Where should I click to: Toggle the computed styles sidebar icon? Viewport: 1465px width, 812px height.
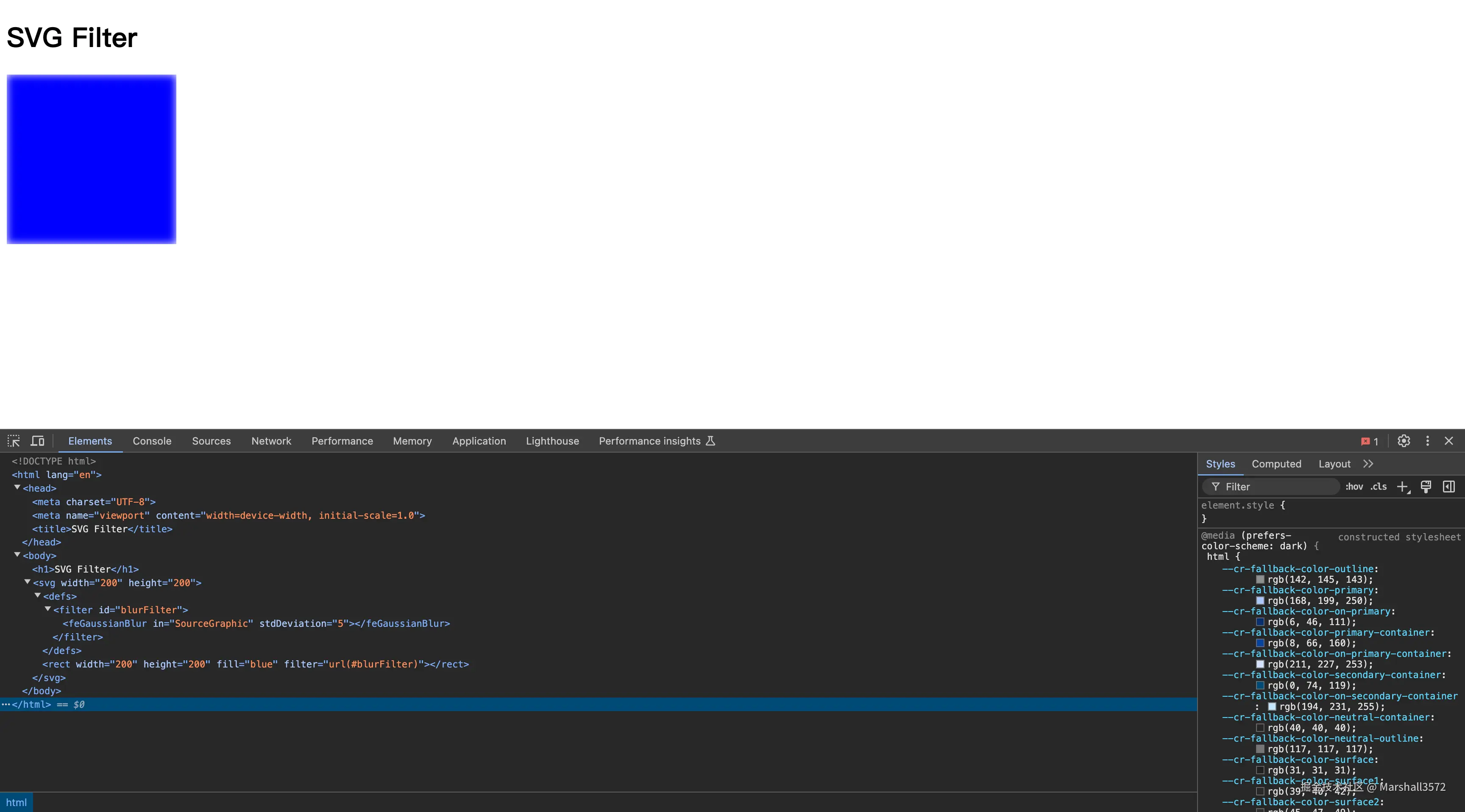(x=1448, y=487)
